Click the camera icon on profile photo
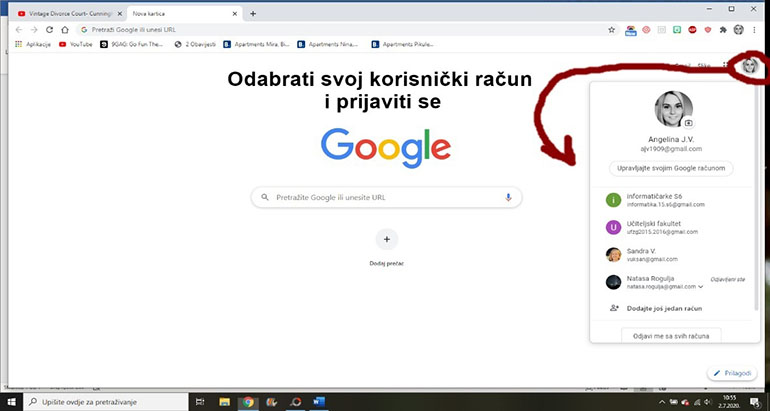This screenshot has width=770, height=411. 687,122
